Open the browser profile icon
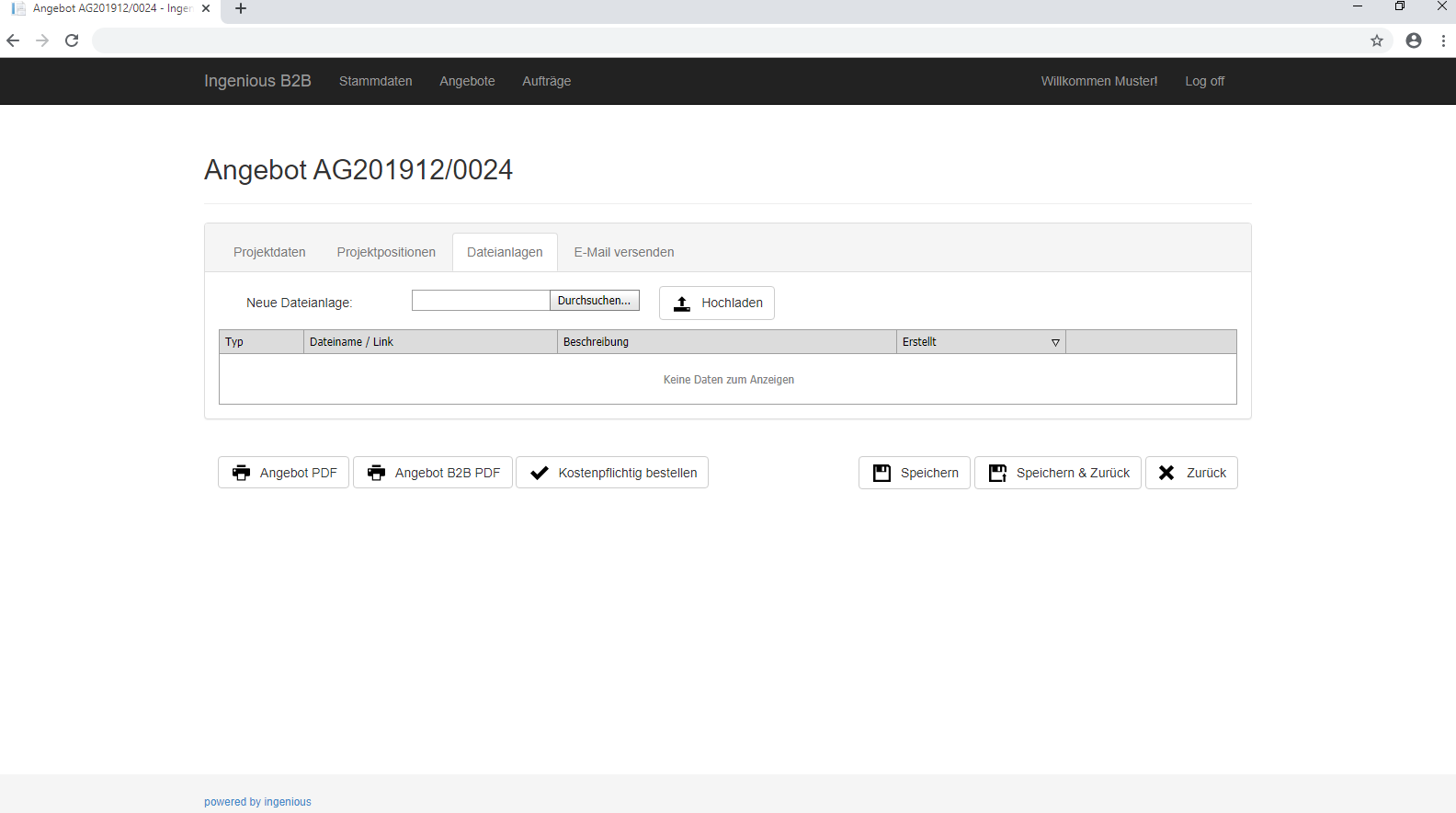1456x813 pixels. (x=1414, y=40)
